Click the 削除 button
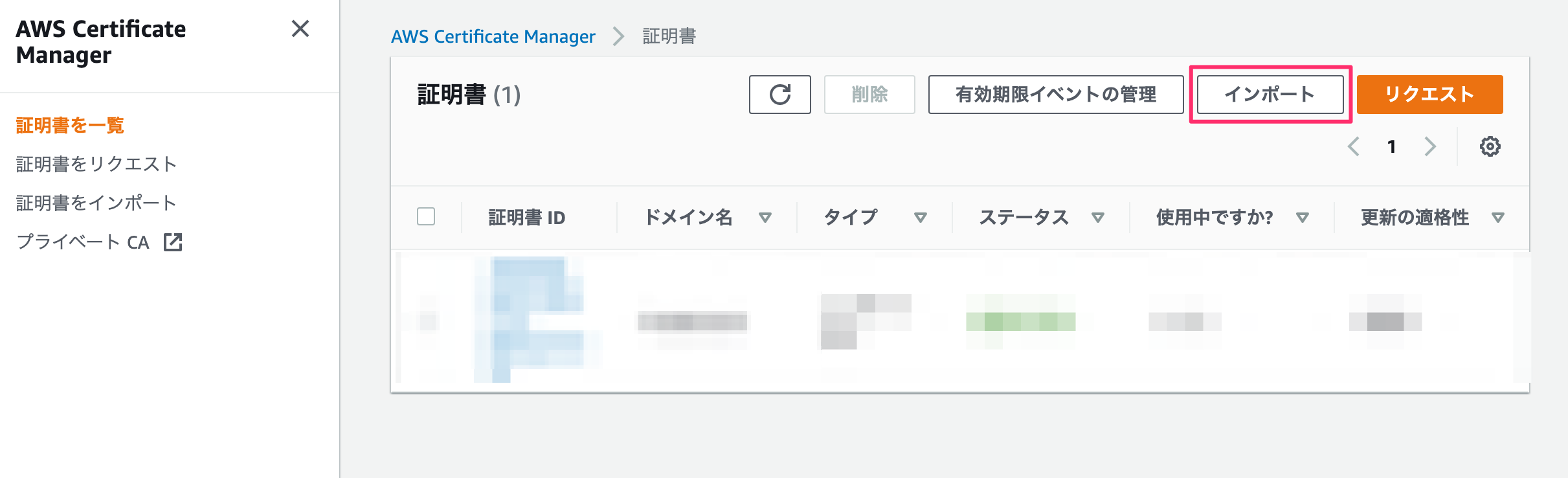This screenshot has width=1568, height=478. pos(869,95)
